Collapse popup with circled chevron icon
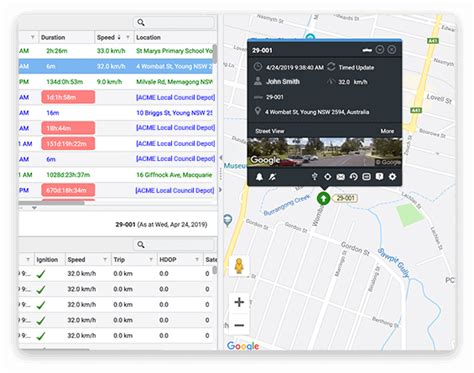 (380, 50)
